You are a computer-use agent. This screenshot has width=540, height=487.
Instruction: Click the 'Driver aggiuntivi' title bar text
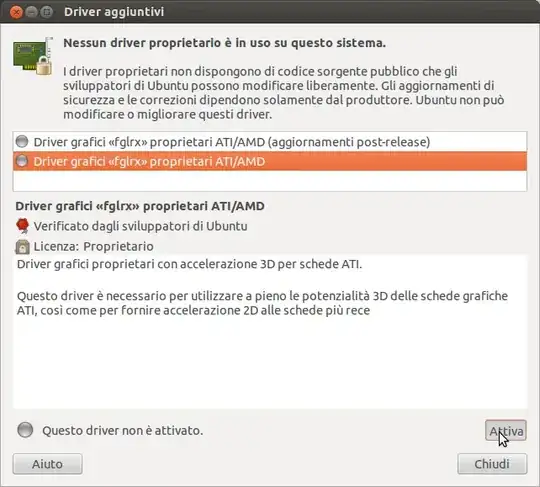pos(114,12)
